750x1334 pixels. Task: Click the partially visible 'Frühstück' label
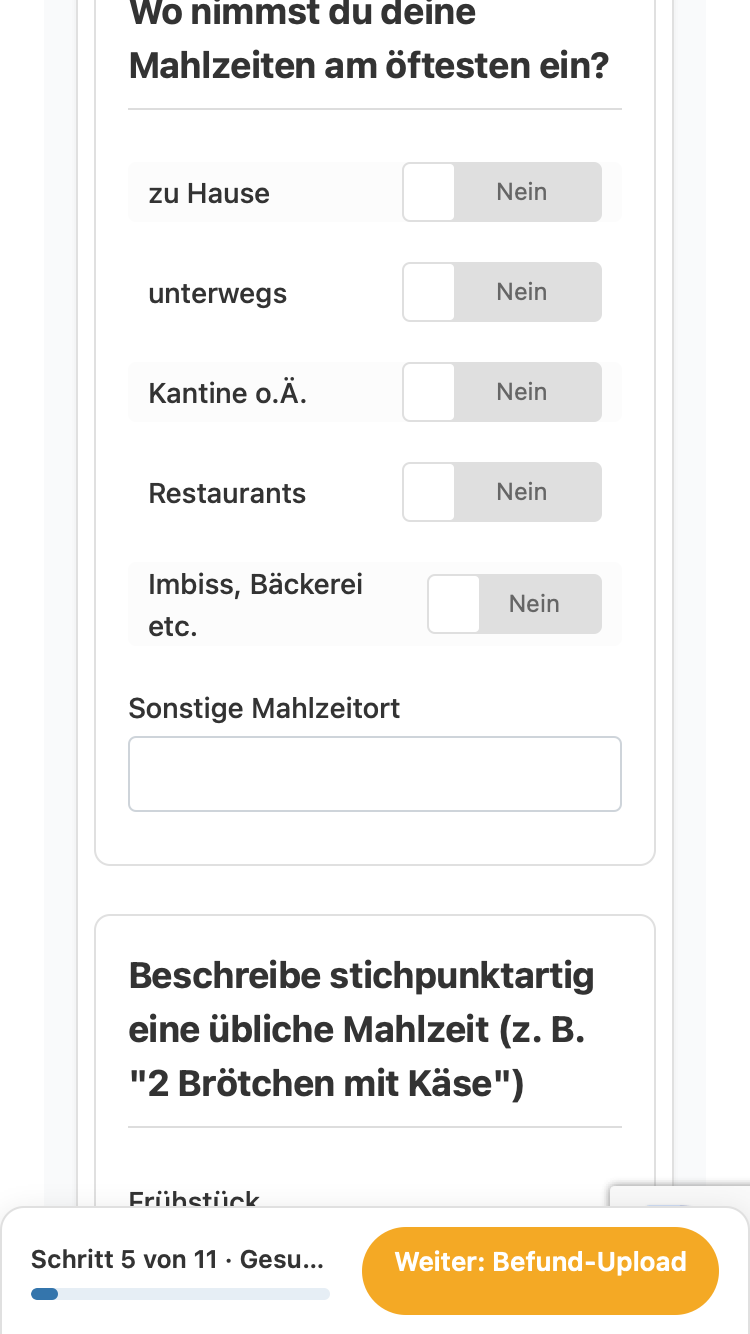(194, 1197)
